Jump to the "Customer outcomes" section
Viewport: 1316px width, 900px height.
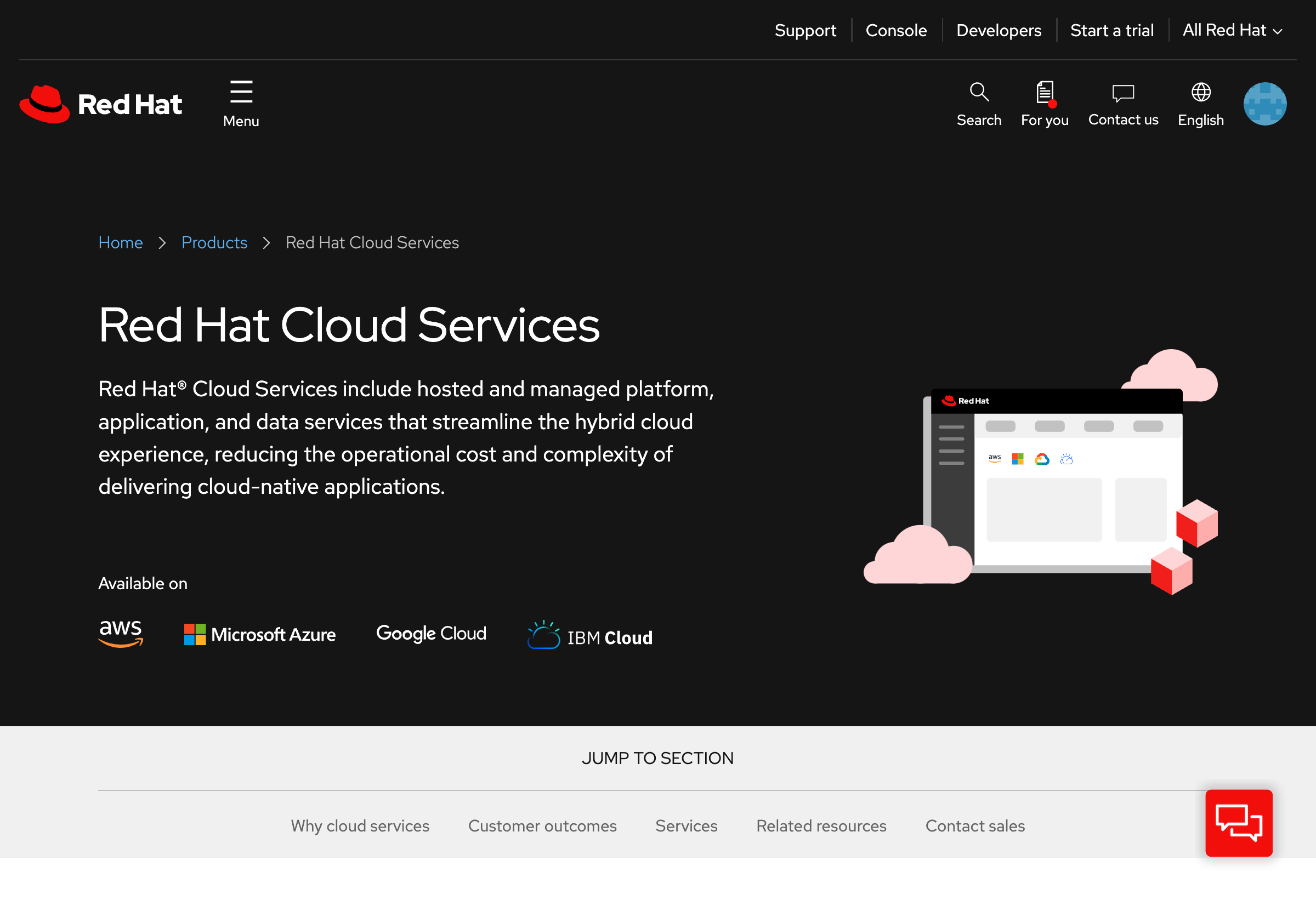pyautogui.click(x=542, y=826)
